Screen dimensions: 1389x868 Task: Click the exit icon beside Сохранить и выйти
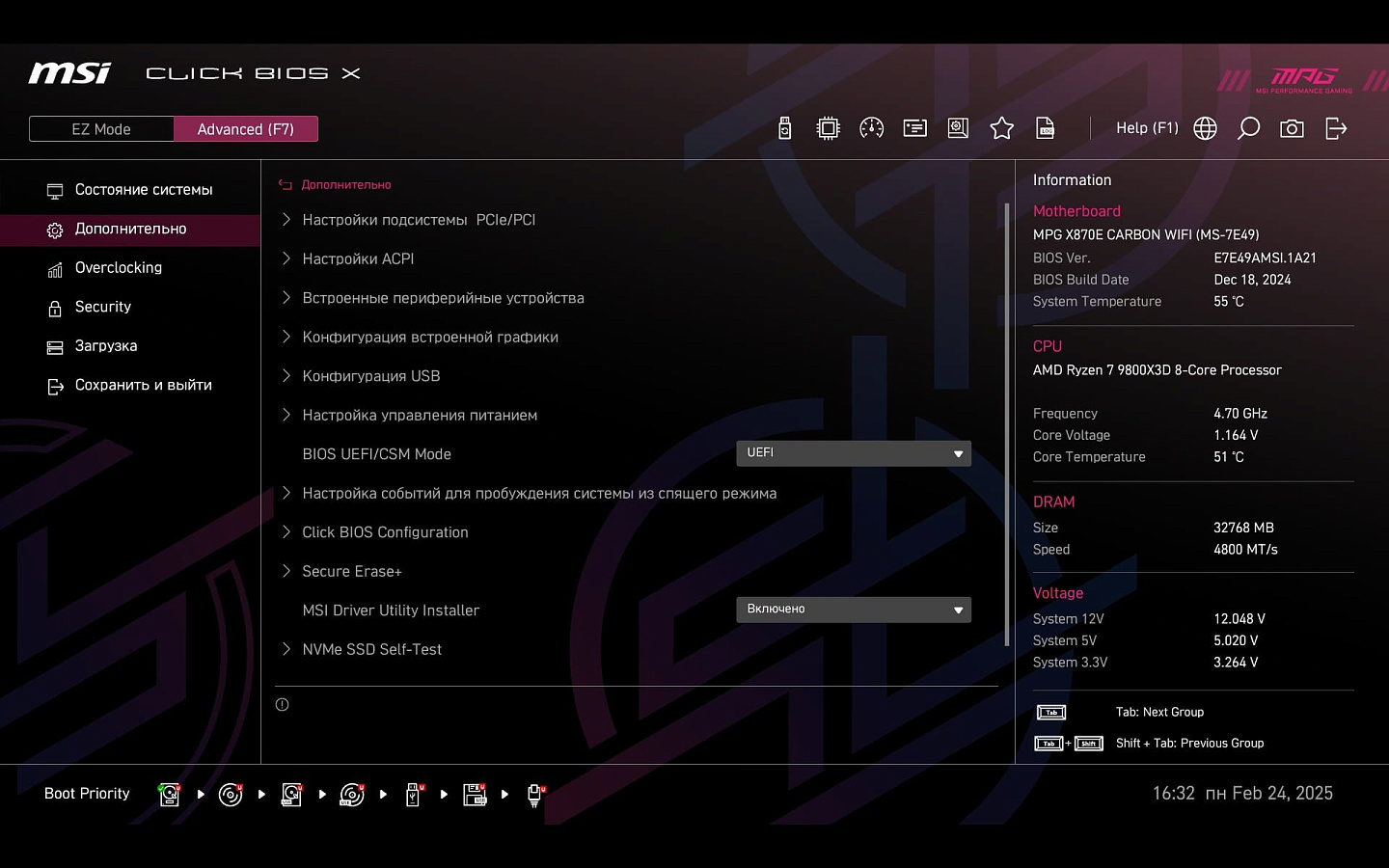[x=55, y=387]
